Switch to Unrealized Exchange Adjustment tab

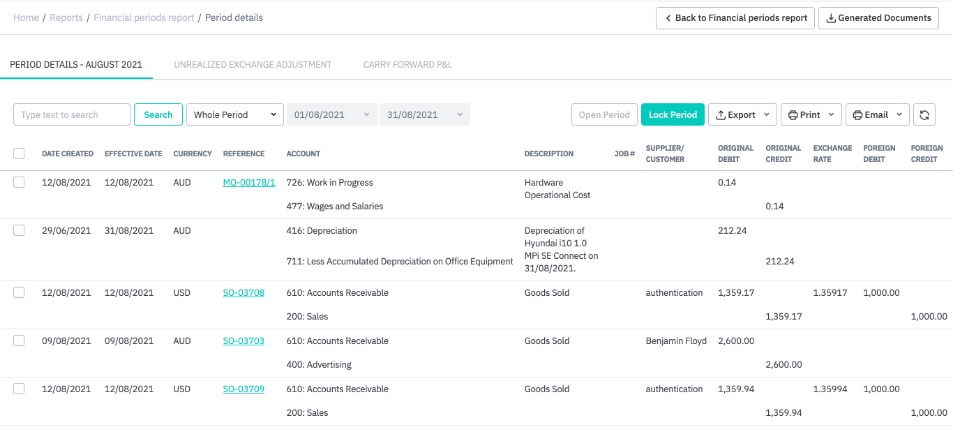pos(252,65)
